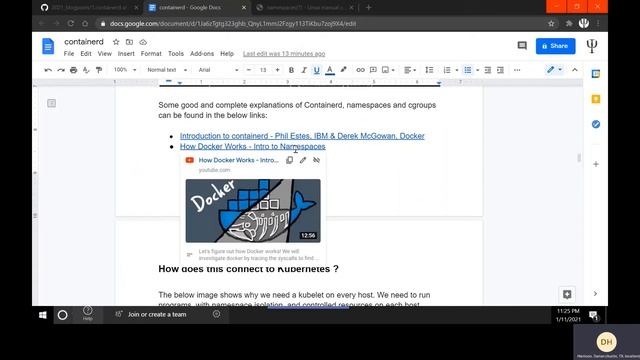Click the Move to folder icon
The height and width of the screenshot is (360, 640).
point(129,42)
